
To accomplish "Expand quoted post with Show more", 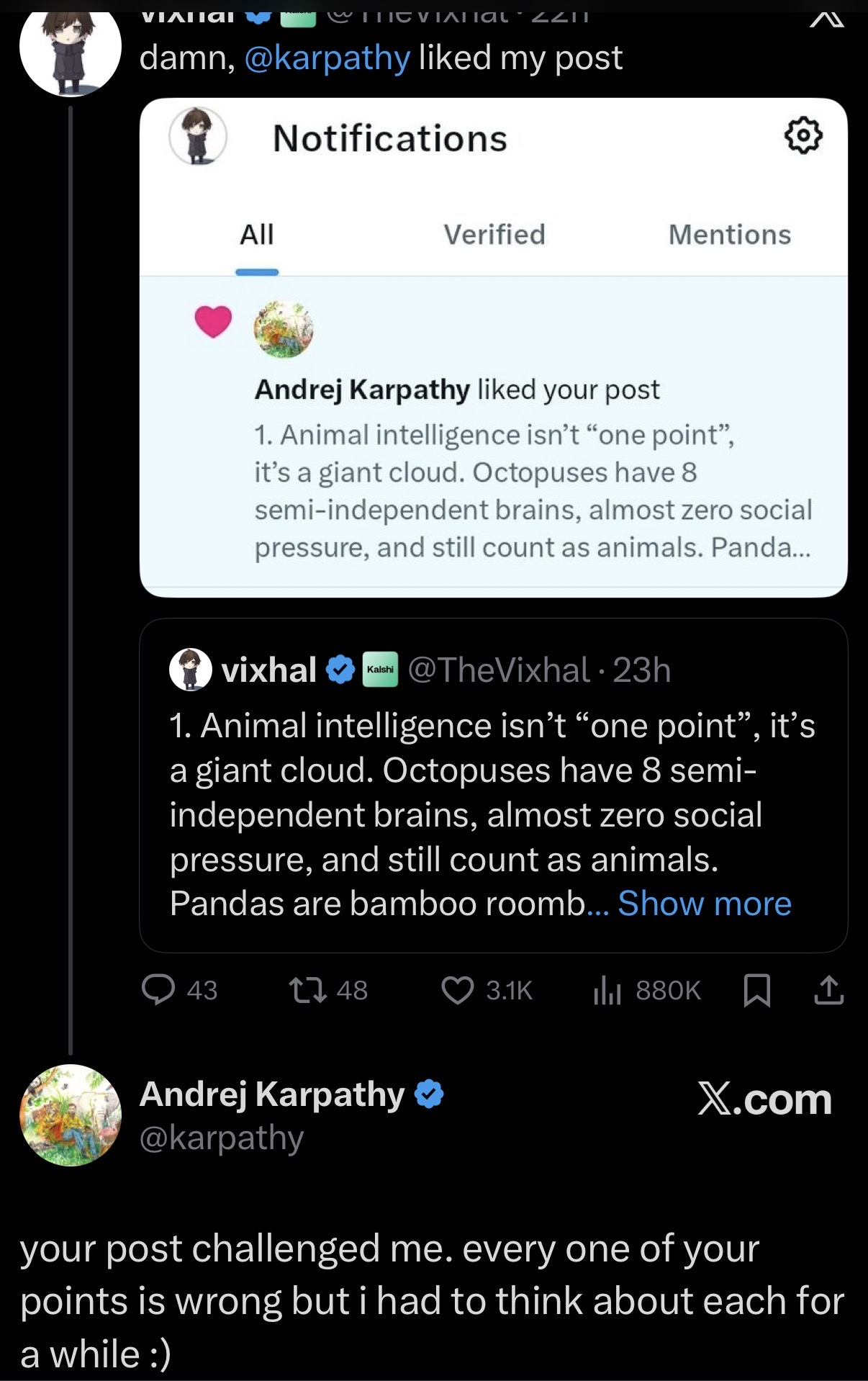I will 704,903.
